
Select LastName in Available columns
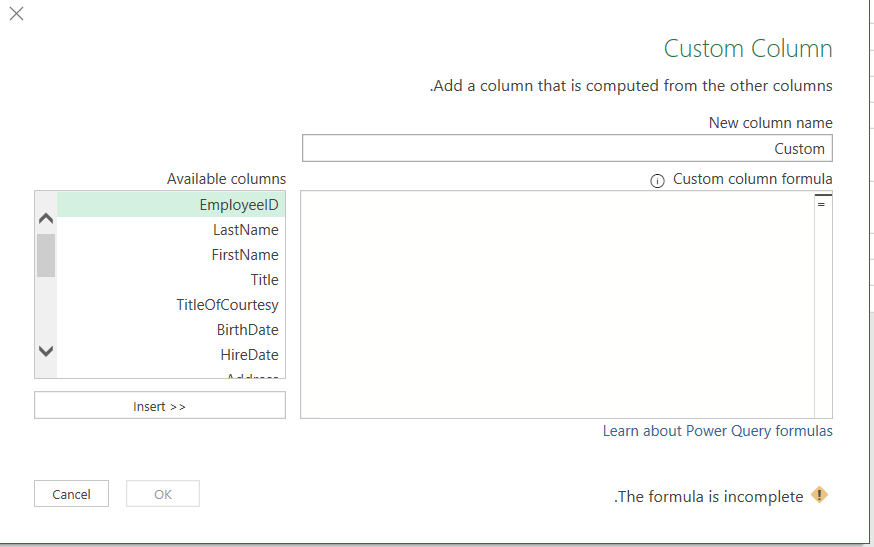[x=171, y=230]
